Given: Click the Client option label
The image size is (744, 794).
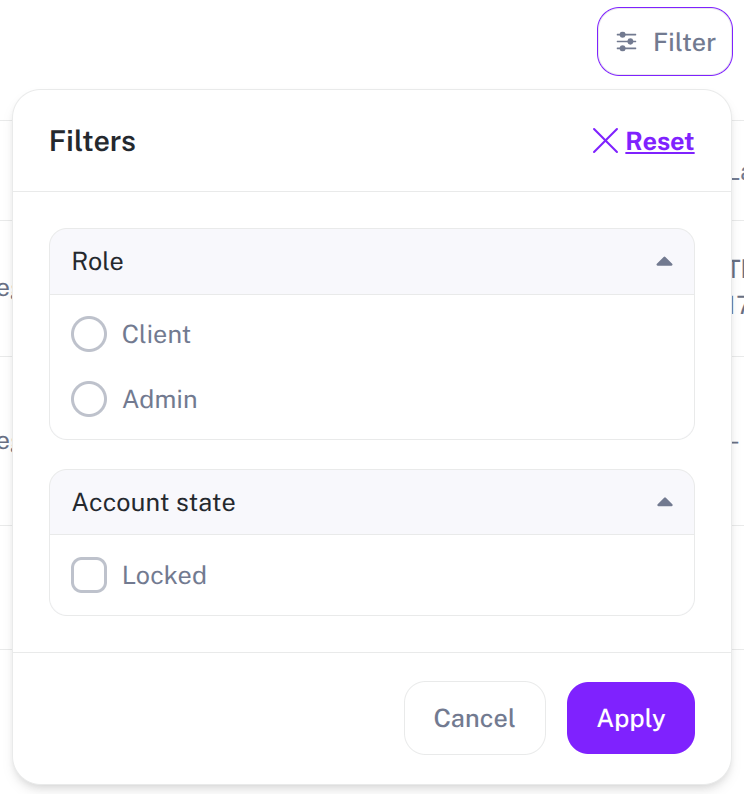Looking at the screenshot, I should 156,334.
